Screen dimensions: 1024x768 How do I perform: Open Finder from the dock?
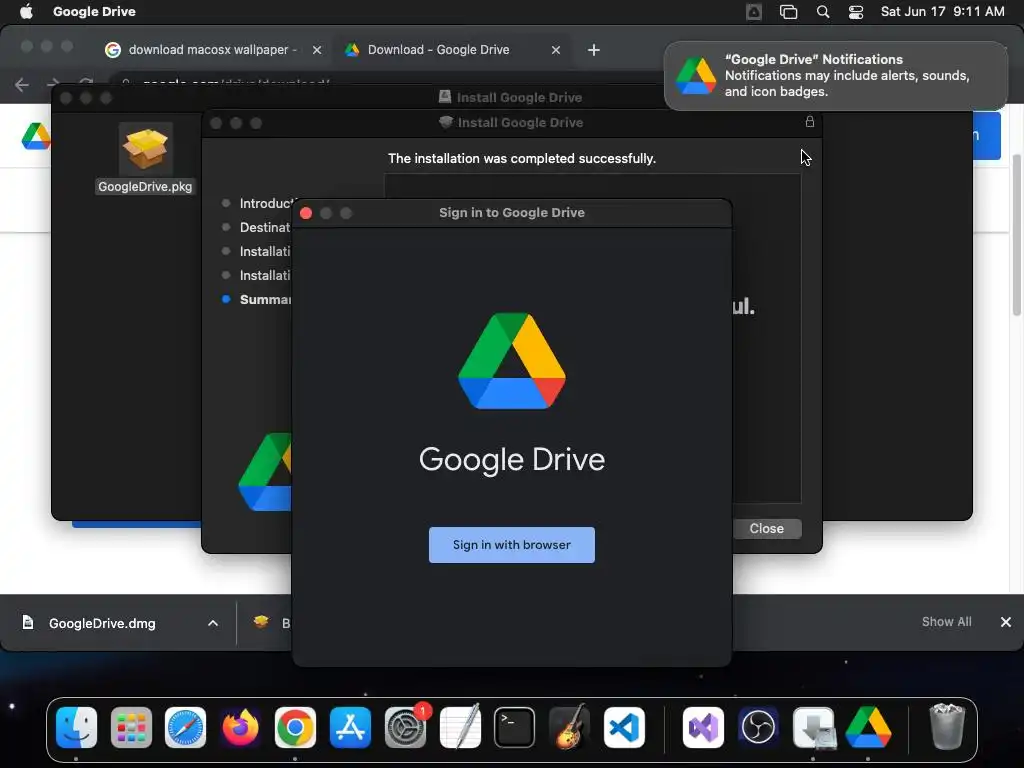pos(76,727)
